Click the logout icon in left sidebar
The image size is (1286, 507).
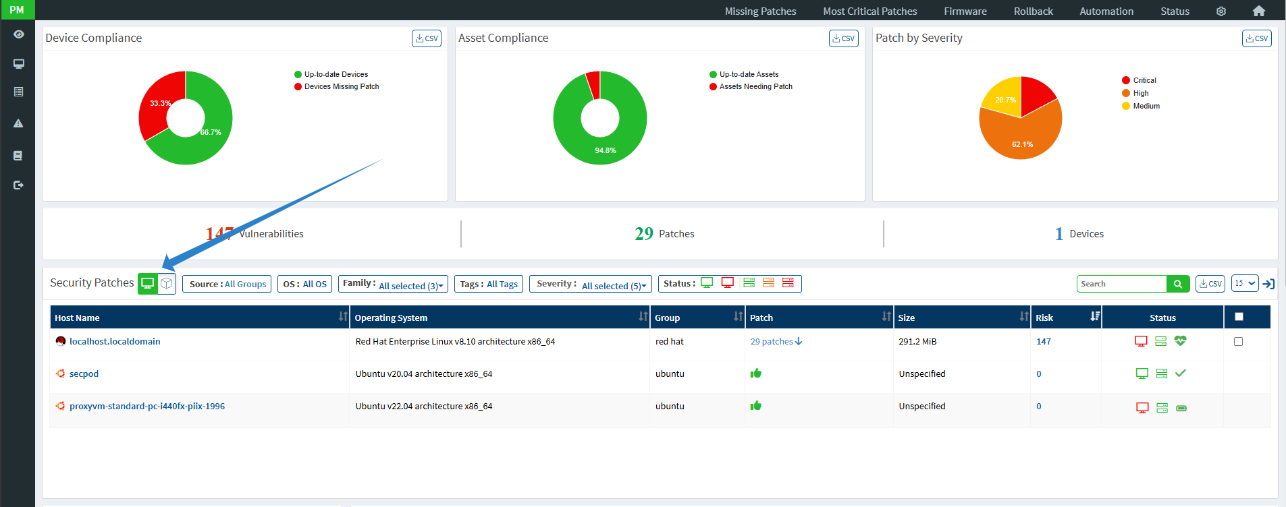tap(18, 185)
